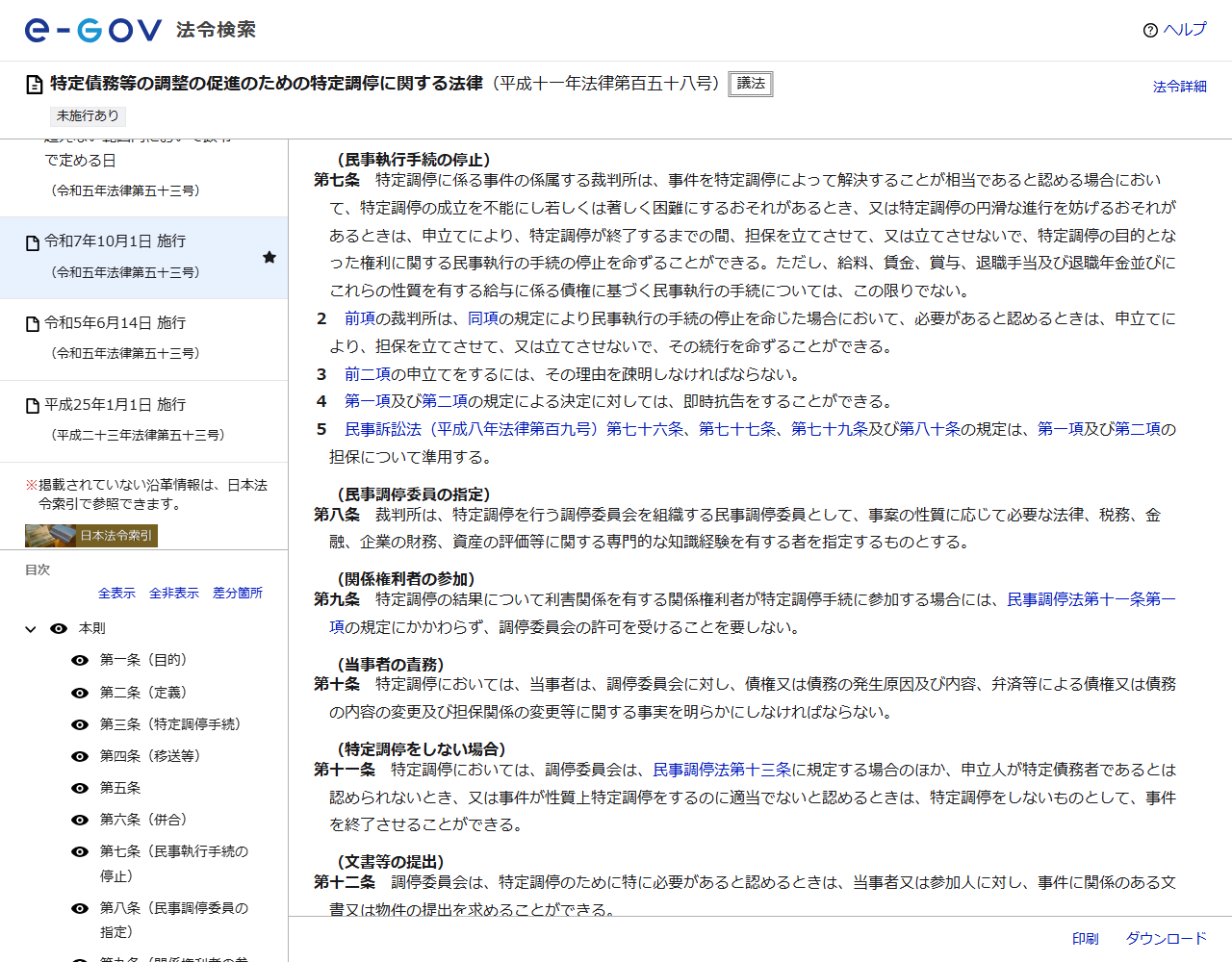Viewport: 1232px width, 962px height.
Task: Select the 令和7年10月1日 施行 version
Action: click(x=143, y=257)
